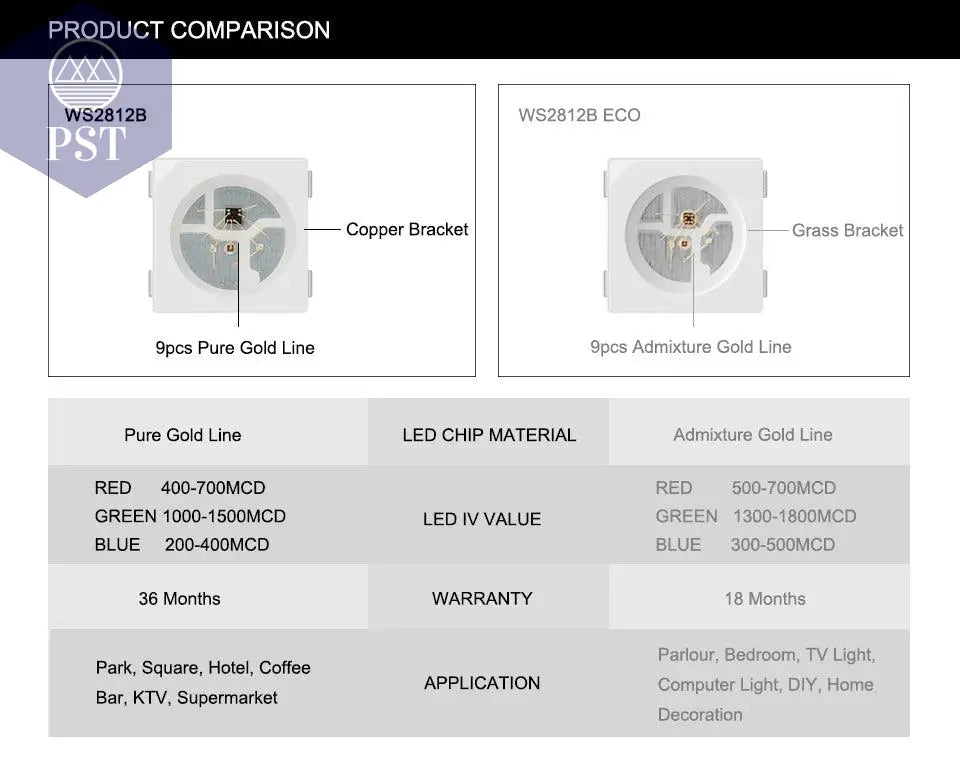
Task: Click the 9pcs Admixture Gold Line caption
Action: (691, 347)
